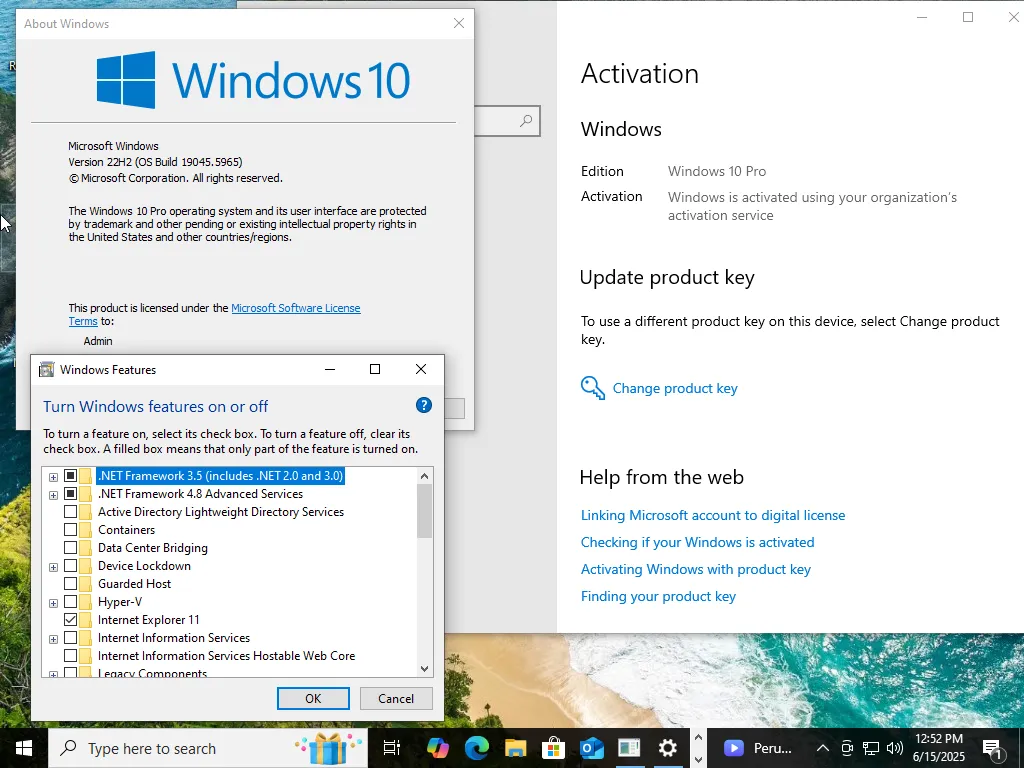The image size is (1024, 768).
Task: Open Microsoft Edge from taskbar
Action: pos(477,748)
